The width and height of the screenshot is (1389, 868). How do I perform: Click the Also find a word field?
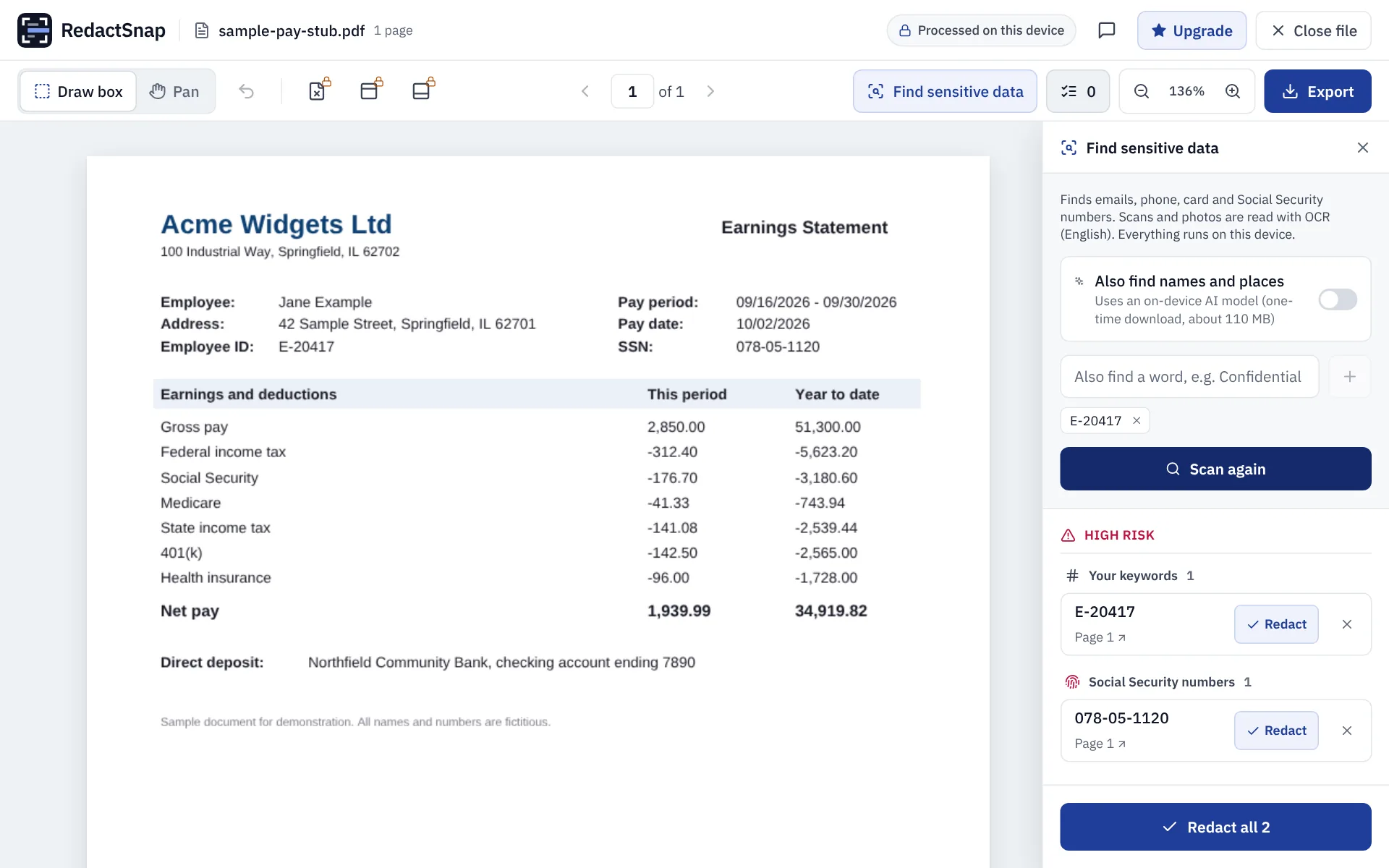[1189, 377]
